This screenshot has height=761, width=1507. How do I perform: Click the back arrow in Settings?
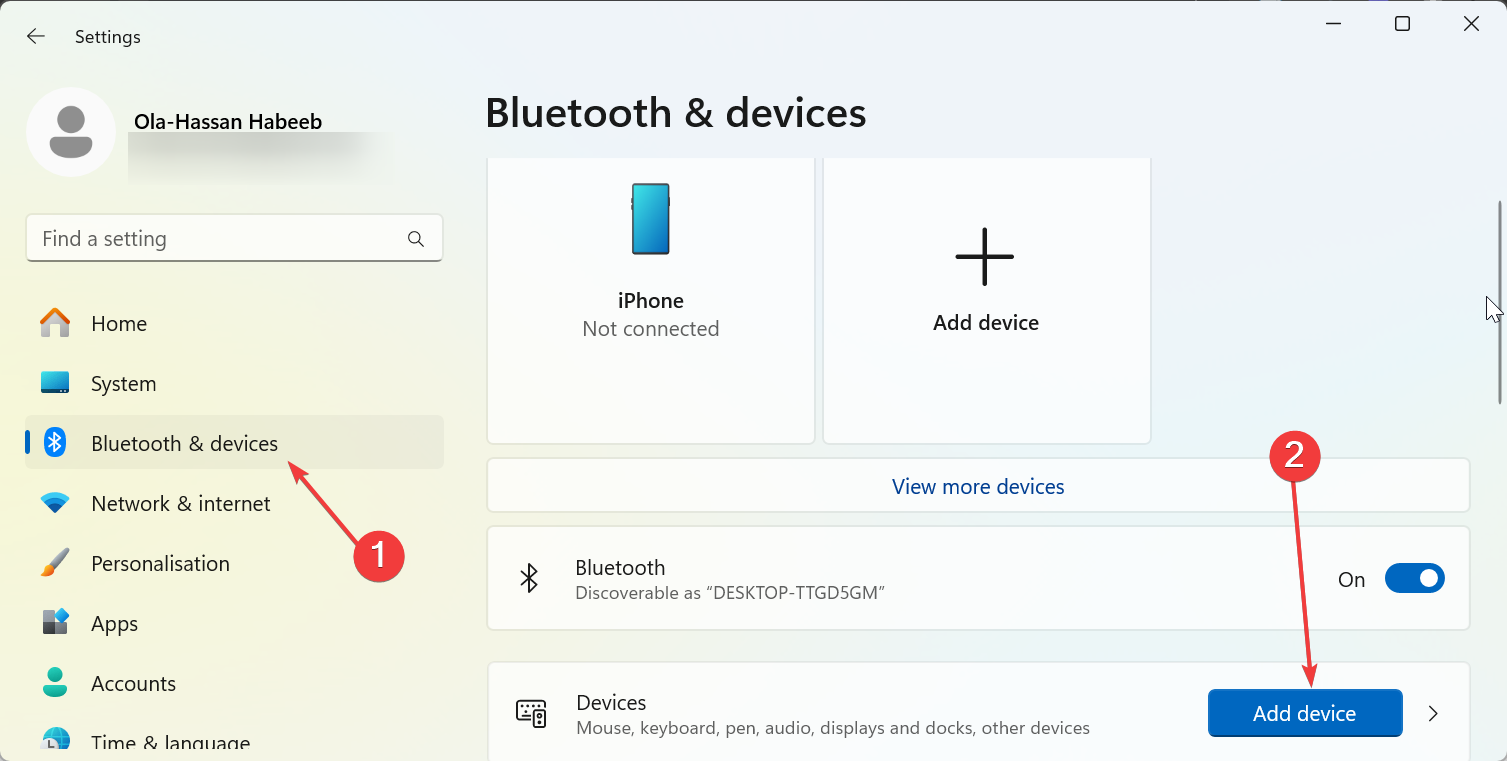point(36,37)
